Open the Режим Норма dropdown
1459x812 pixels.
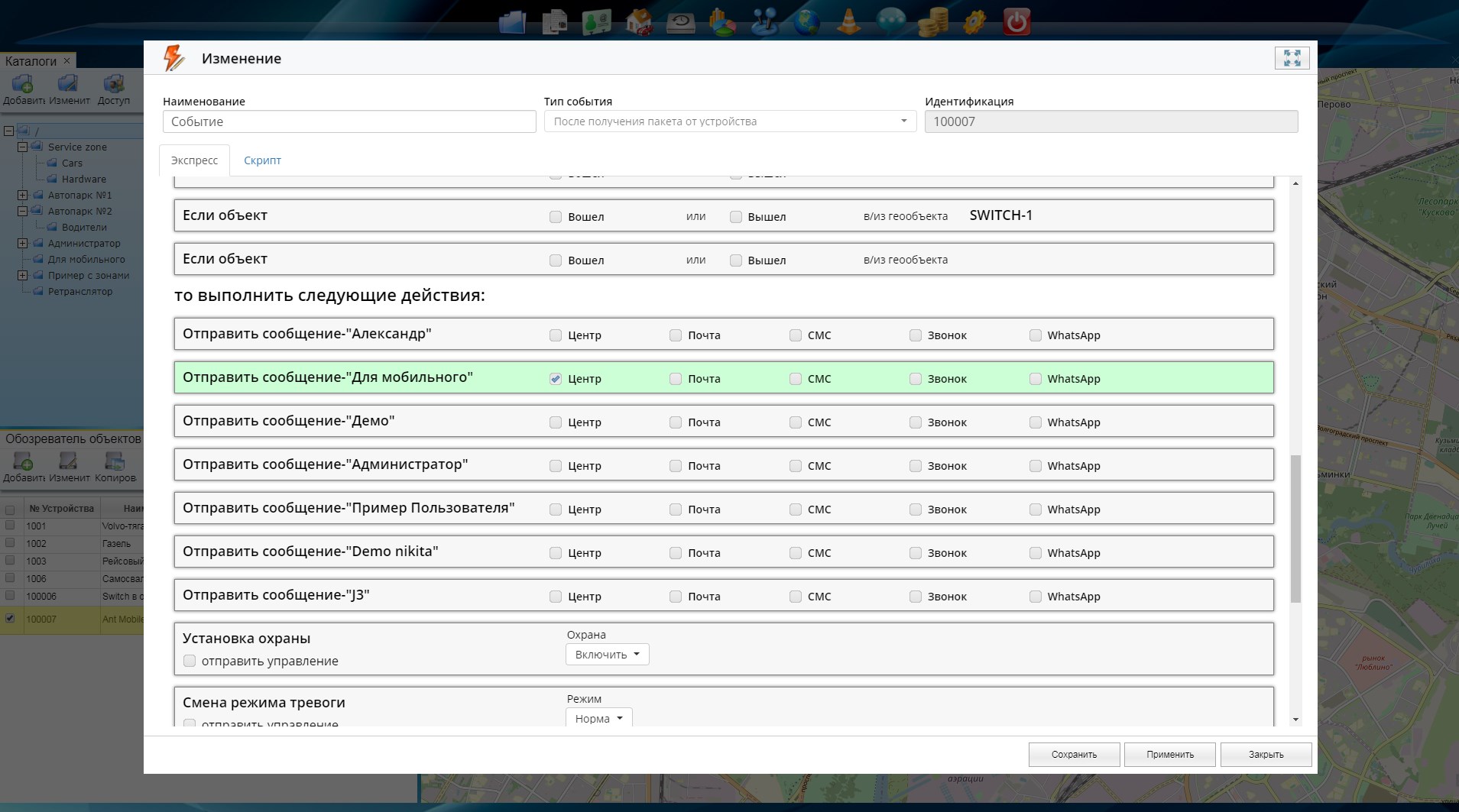tap(598, 718)
